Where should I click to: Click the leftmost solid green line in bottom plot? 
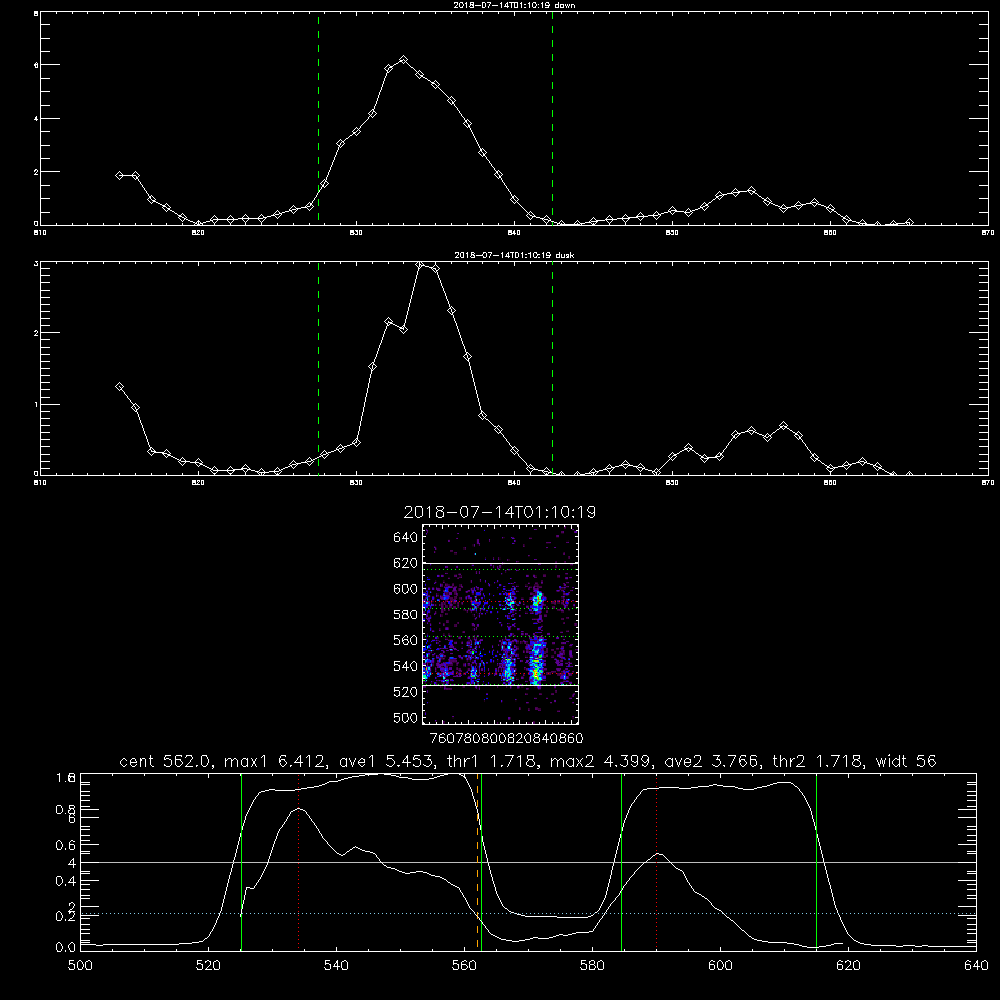(x=241, y=861)
